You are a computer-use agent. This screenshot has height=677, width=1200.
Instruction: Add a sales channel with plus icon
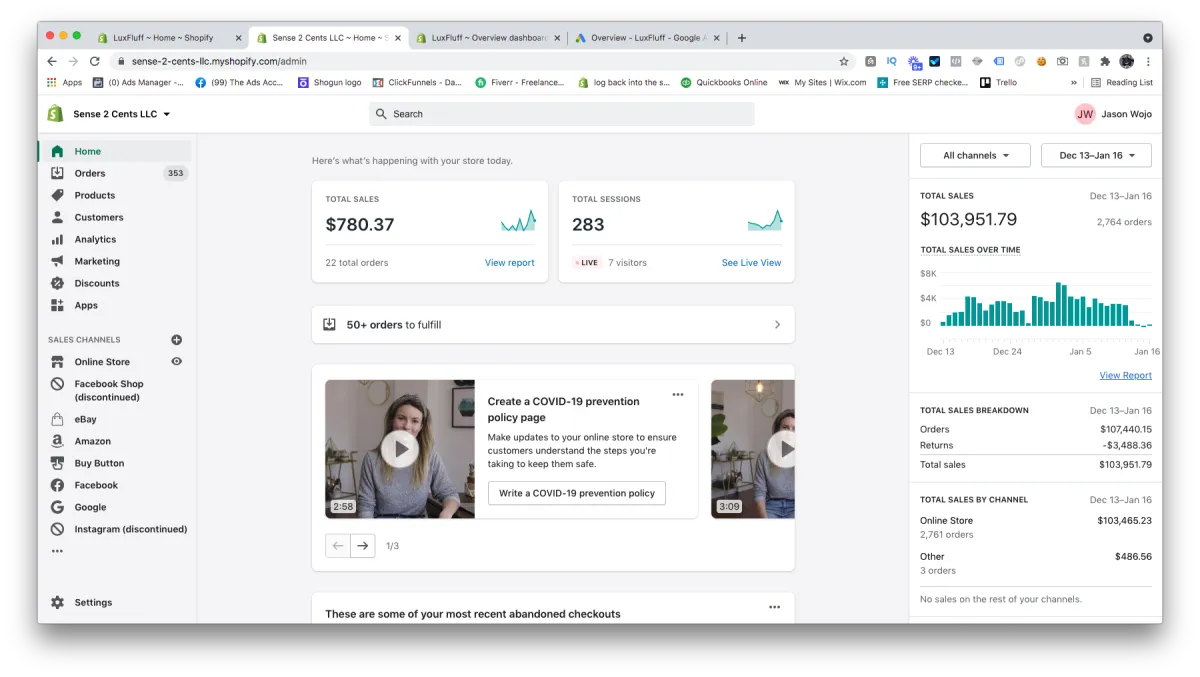click(x=177, y=340)
